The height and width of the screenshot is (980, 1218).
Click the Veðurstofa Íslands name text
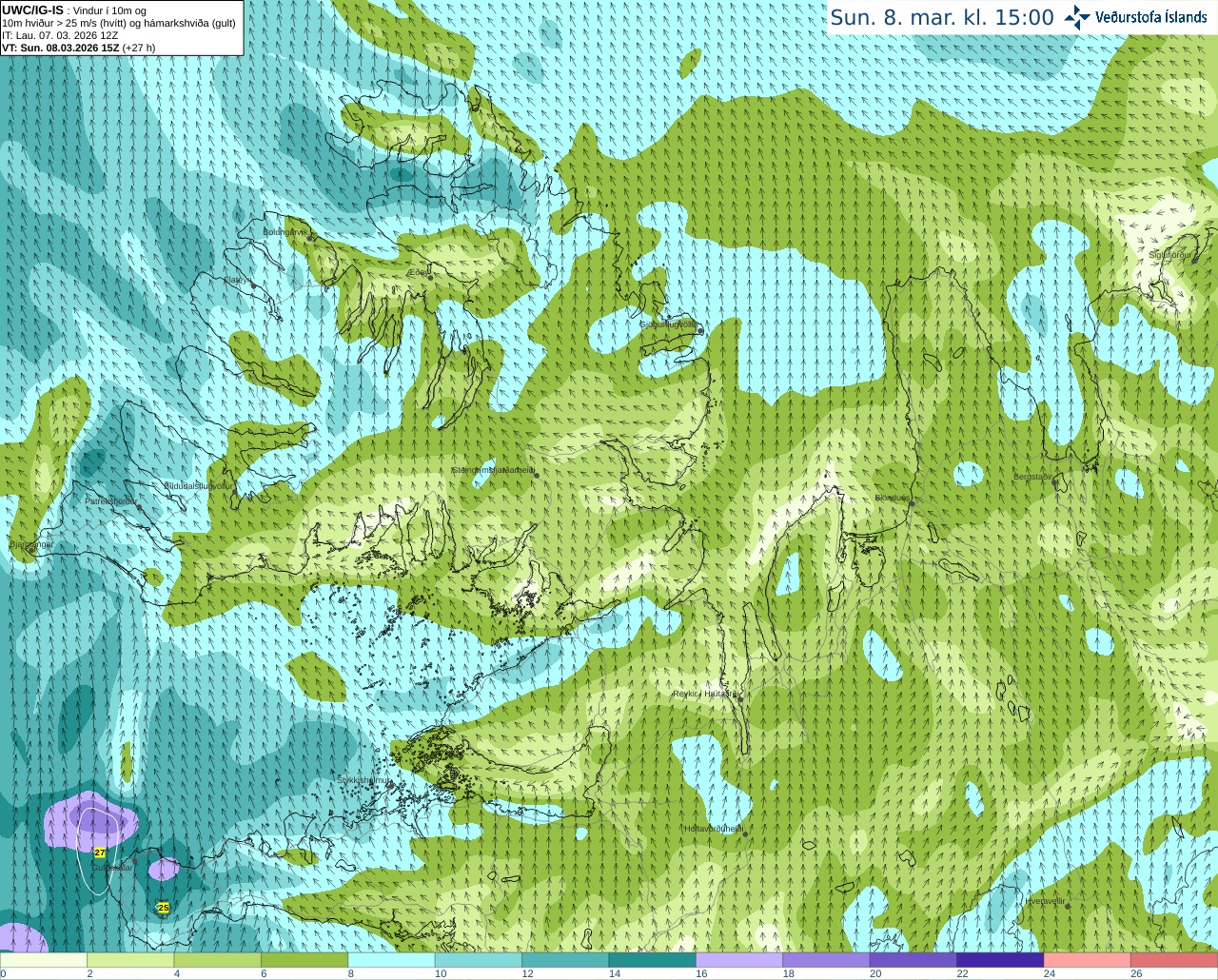[x=1151, y=17]
